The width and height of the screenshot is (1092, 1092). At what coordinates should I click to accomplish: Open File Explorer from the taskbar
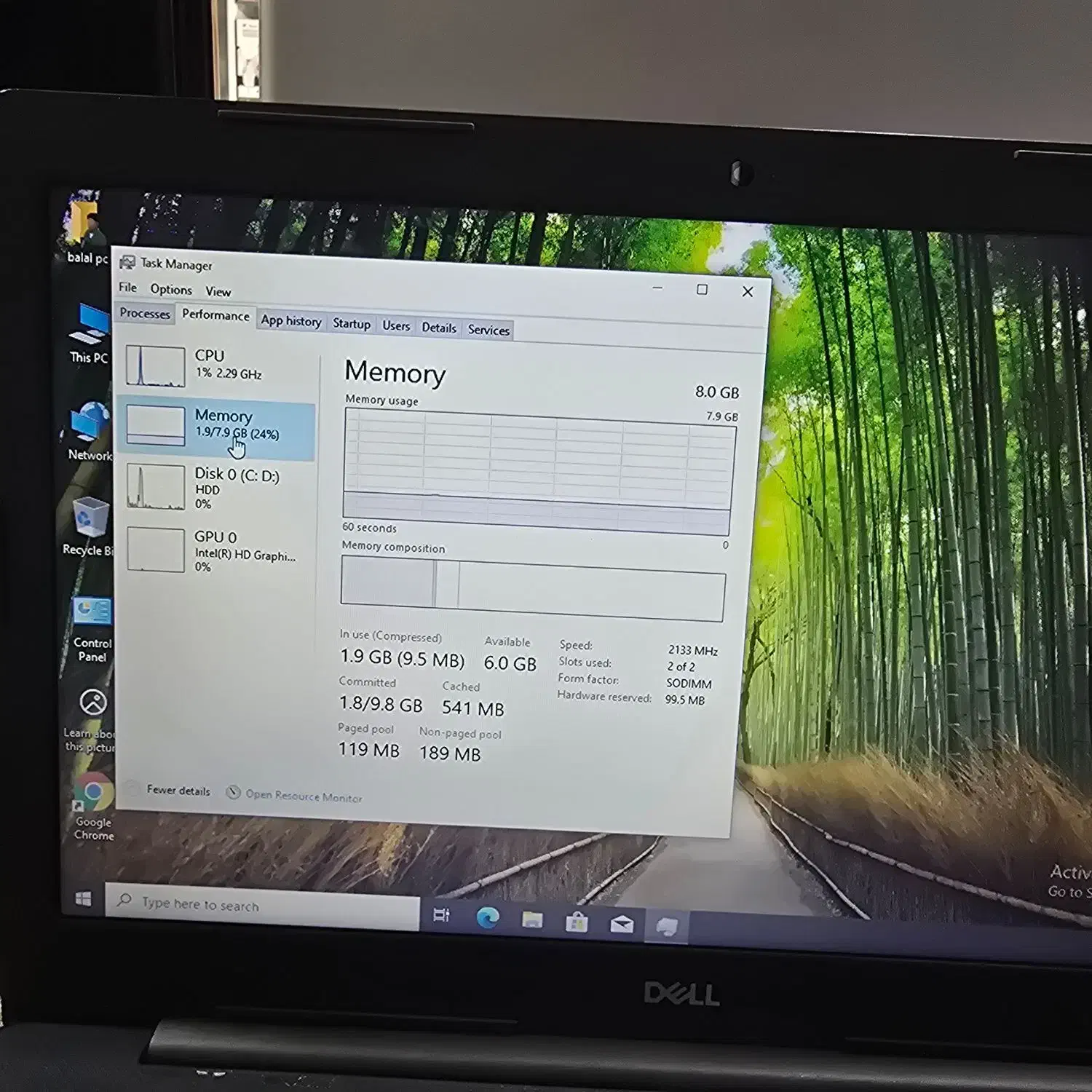click(532, 920)
